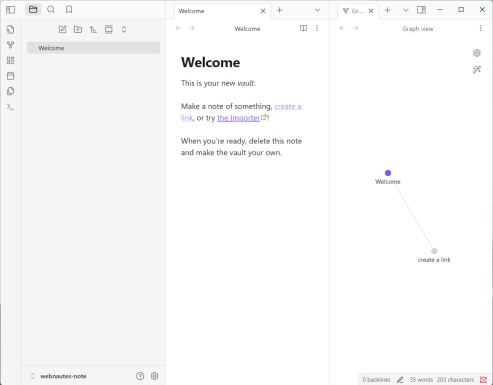
Task: Open graph settings gear icon
Action: 477,53
